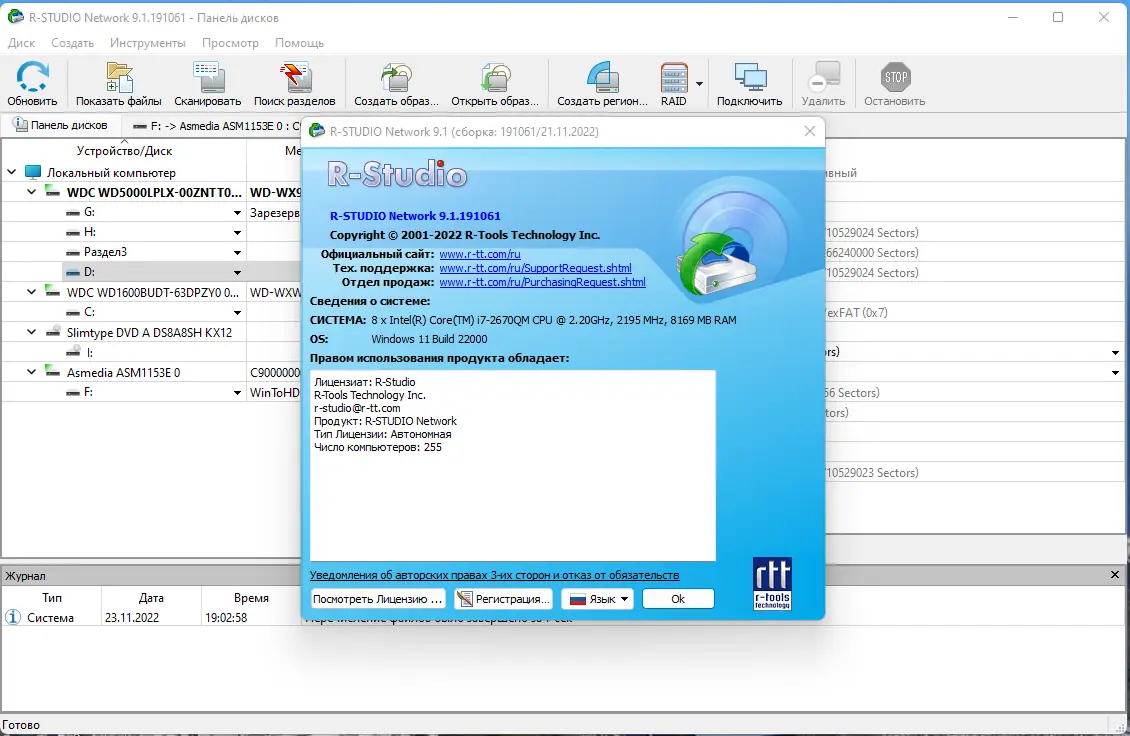Screen dimensions: 1130x736
Task: Expand the Slimtype DVD drive entry
Action: [x=30, y=332]
